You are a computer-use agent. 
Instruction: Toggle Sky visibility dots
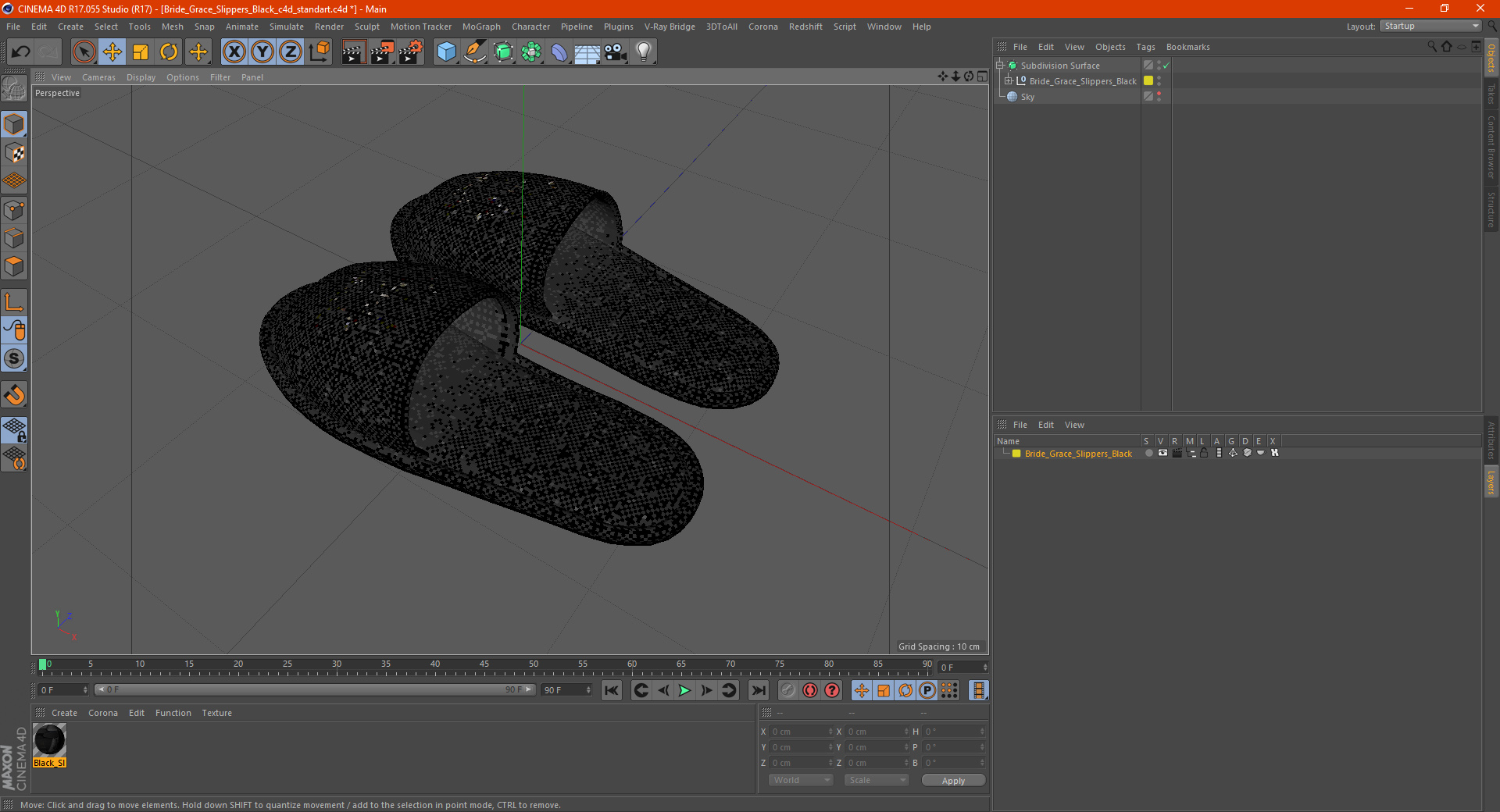tap(1159, 97)
